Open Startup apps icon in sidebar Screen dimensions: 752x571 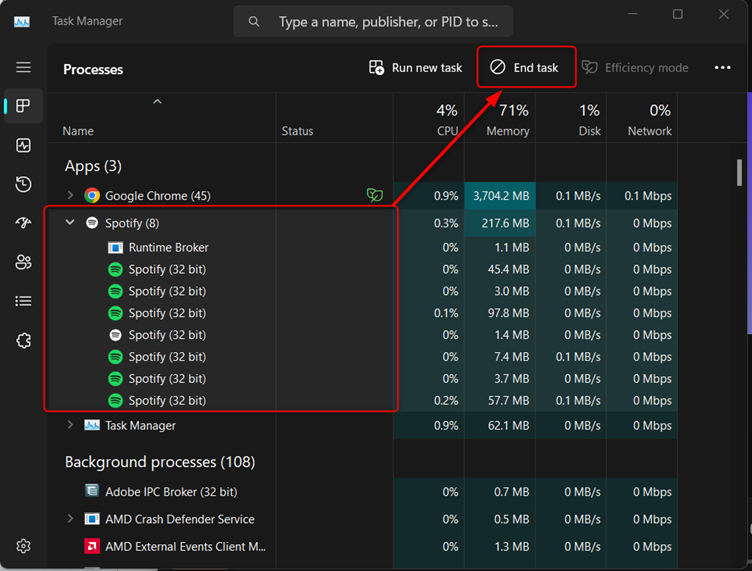point(23,222)
